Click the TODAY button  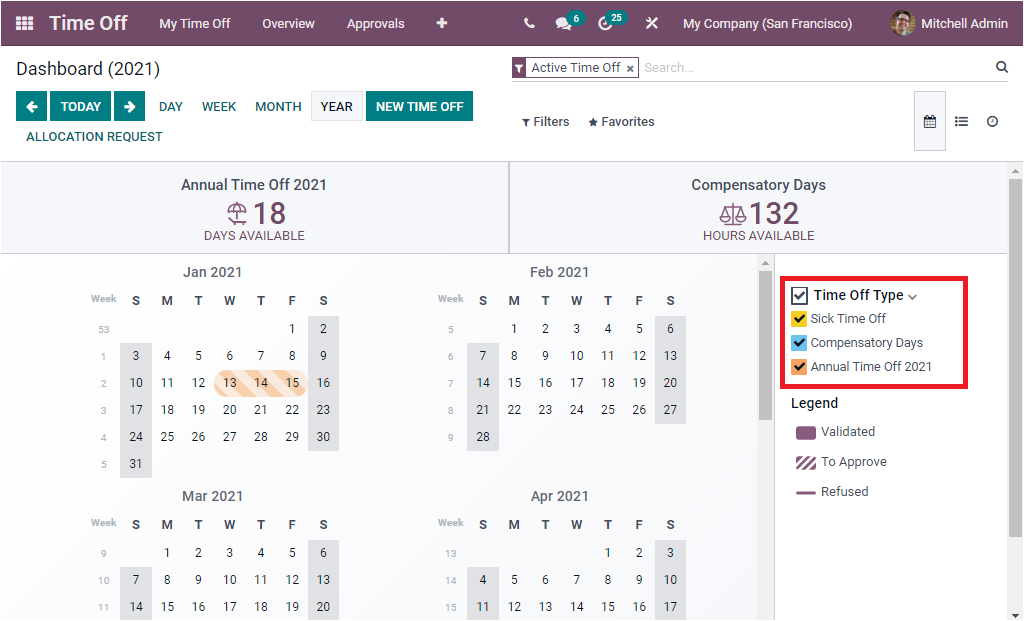coord(81,105)
